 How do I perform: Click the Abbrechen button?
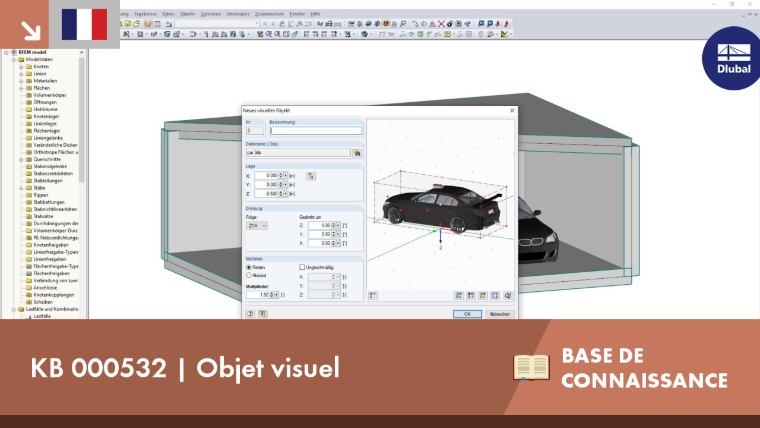(499, 314)
